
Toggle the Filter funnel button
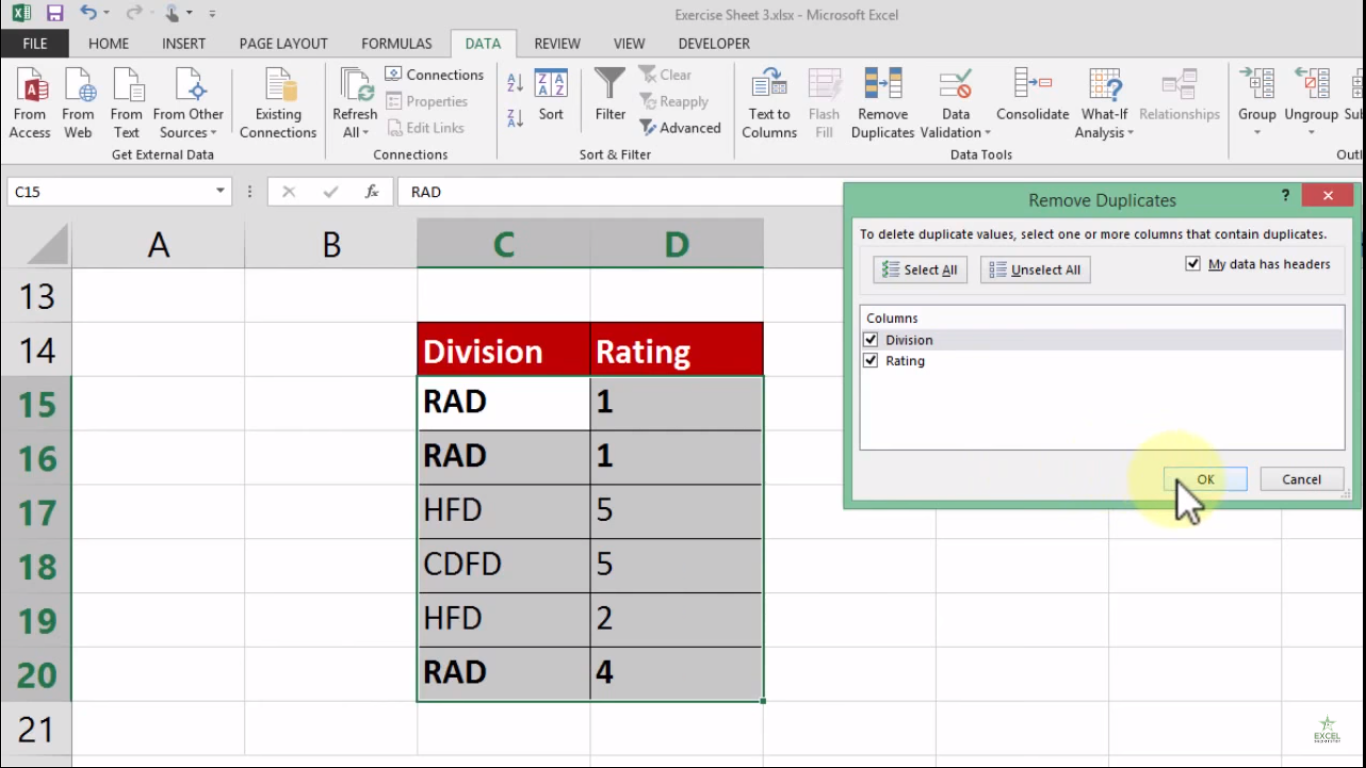[x=610, y=95]
